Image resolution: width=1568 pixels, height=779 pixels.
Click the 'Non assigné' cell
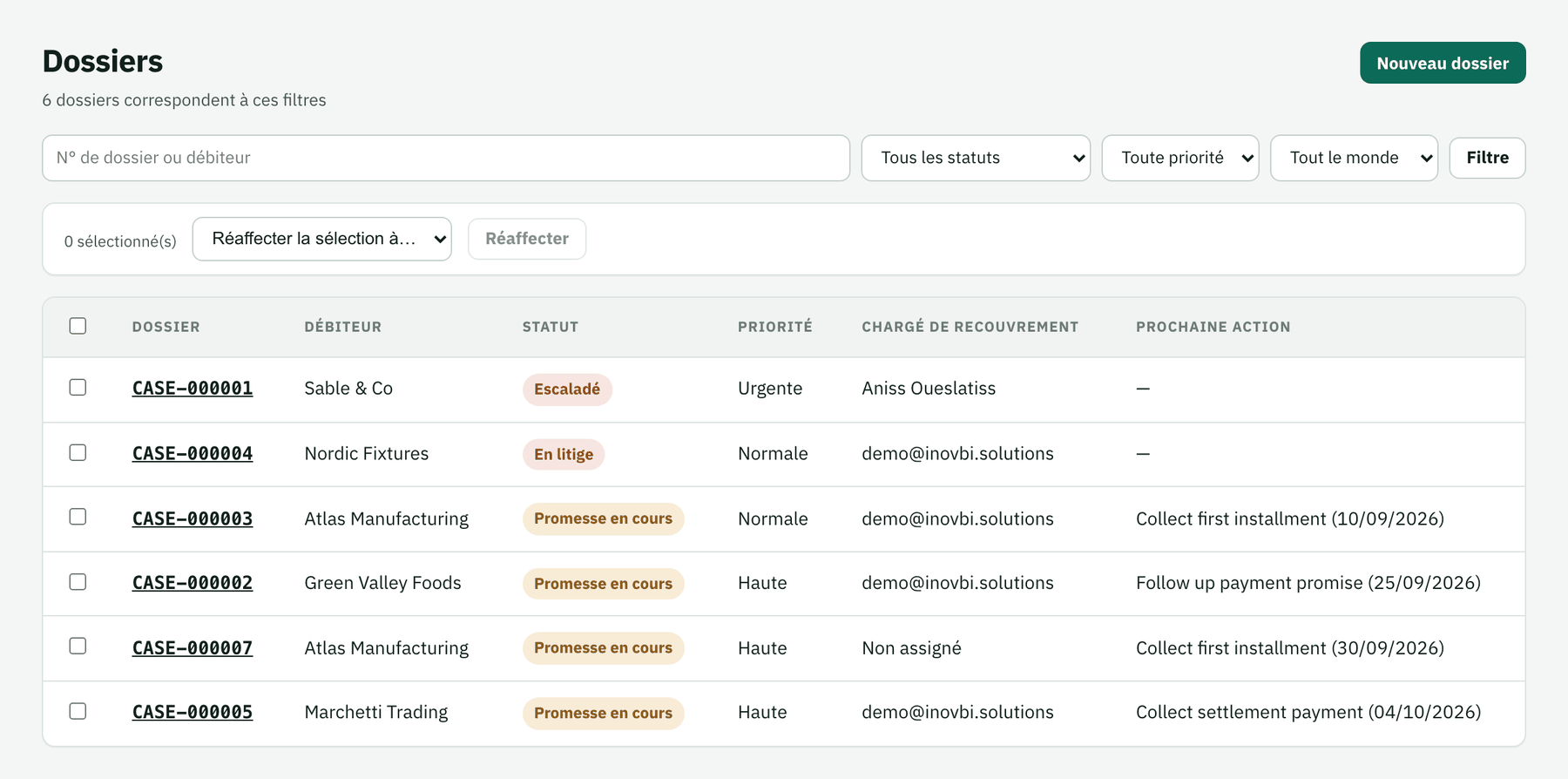coord(911,648)
